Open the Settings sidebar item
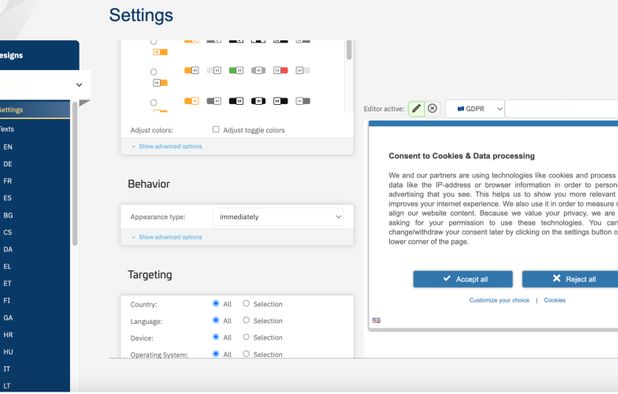This screenshot has height=394, width=618. 35,110
